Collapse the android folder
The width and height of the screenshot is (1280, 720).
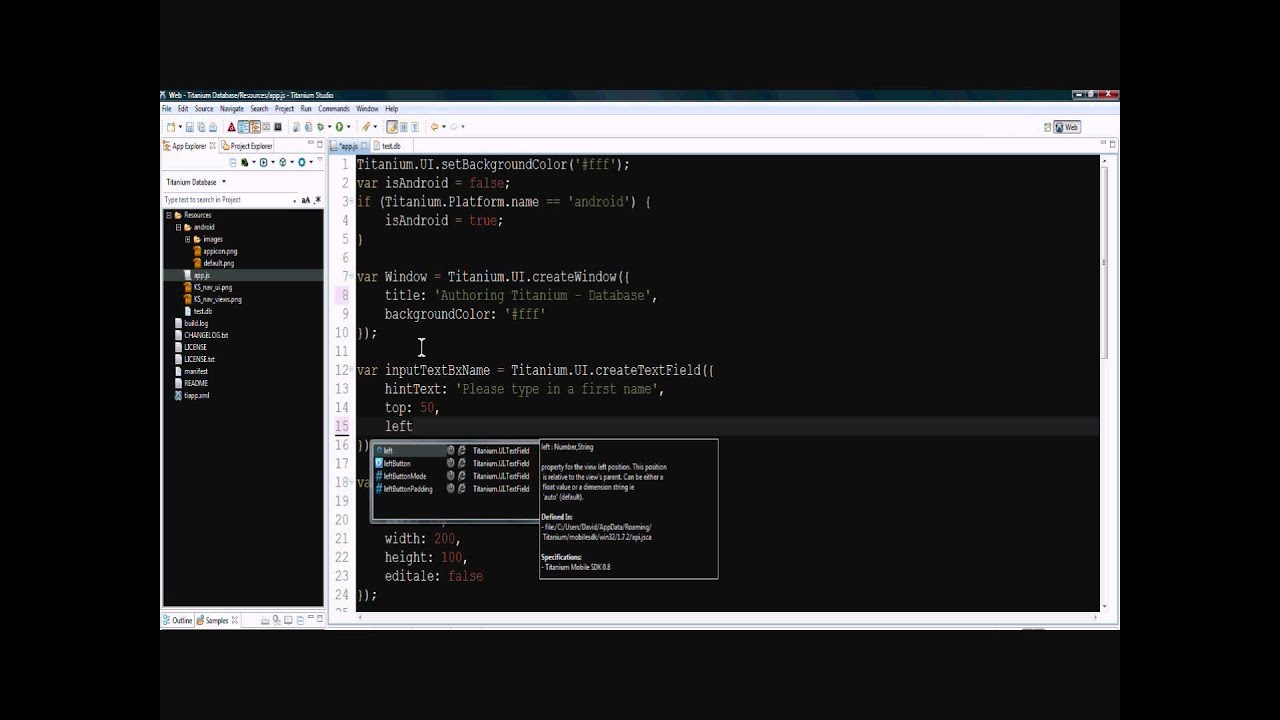(x=178, y=227)
